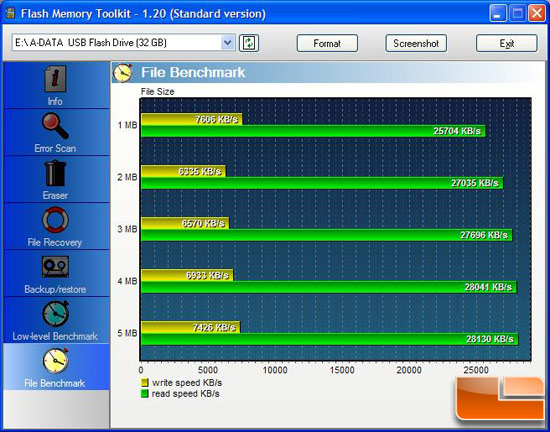
Task: Maximize the Flash Memory Toolkit window
Action: (x=517, y=13)
